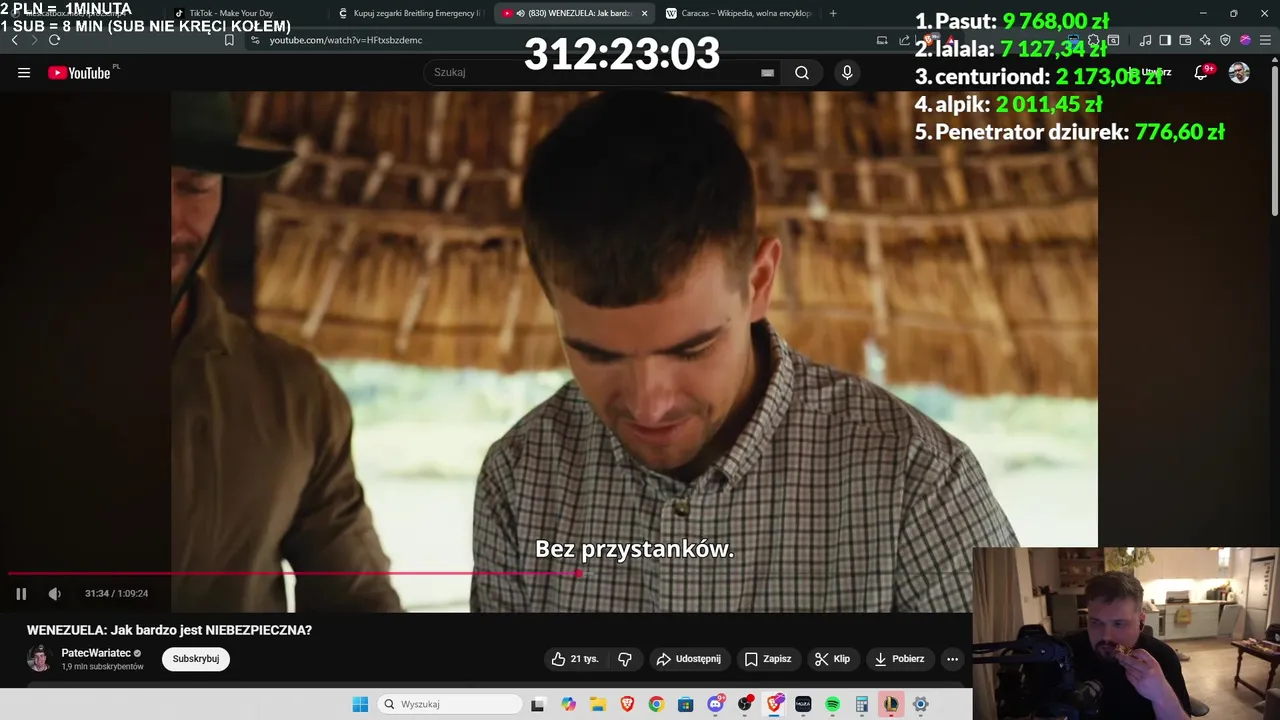Bookmark this page
The width and height of the screenshot is (1280, 720).
tap(229, 40)
